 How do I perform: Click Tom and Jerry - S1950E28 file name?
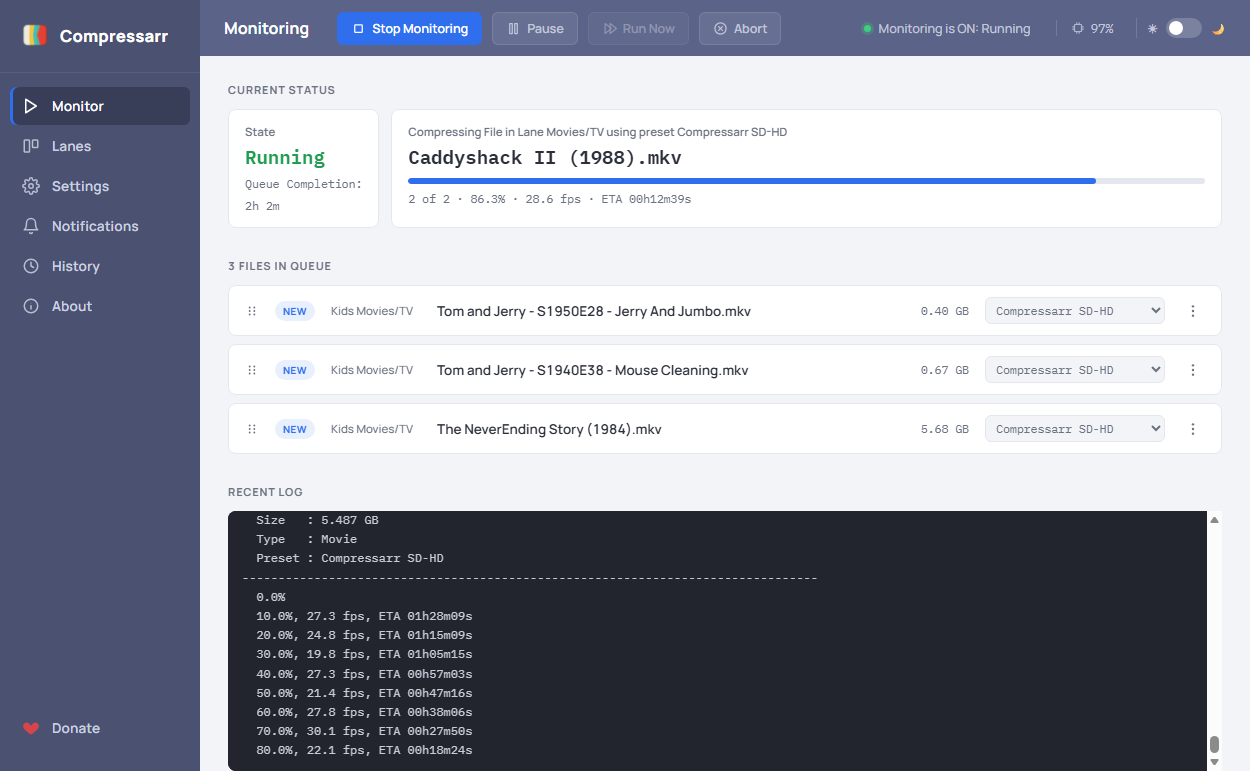pos(594,311)
